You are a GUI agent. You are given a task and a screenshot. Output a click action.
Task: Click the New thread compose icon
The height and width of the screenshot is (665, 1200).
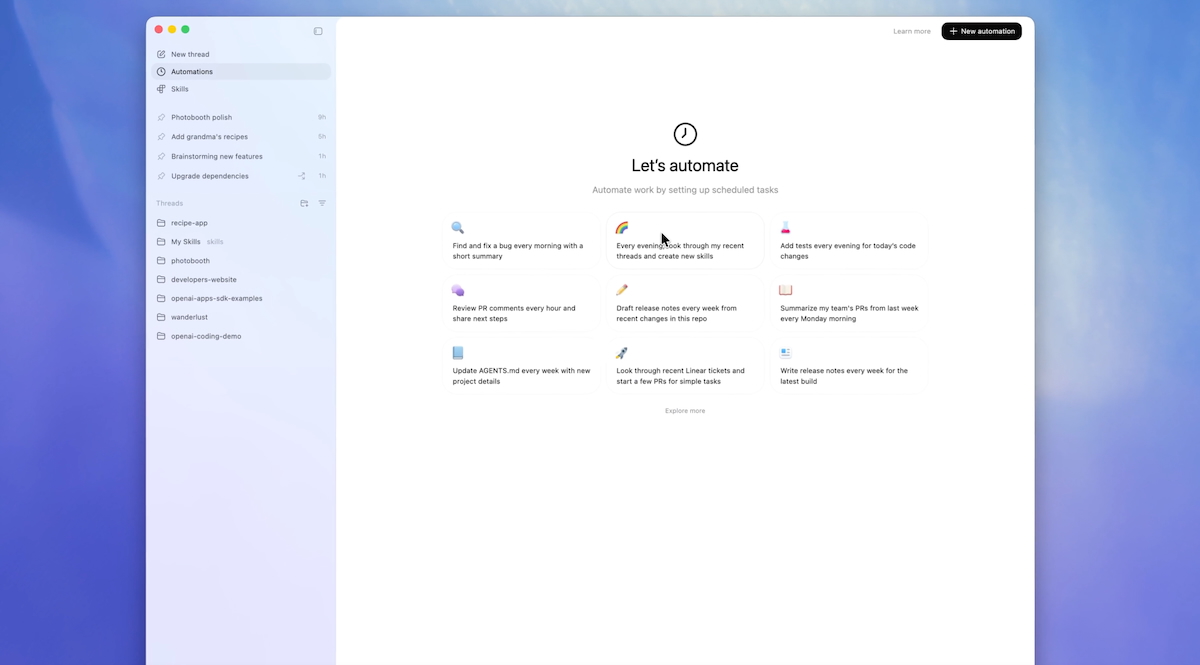click(x=161, y=54)
